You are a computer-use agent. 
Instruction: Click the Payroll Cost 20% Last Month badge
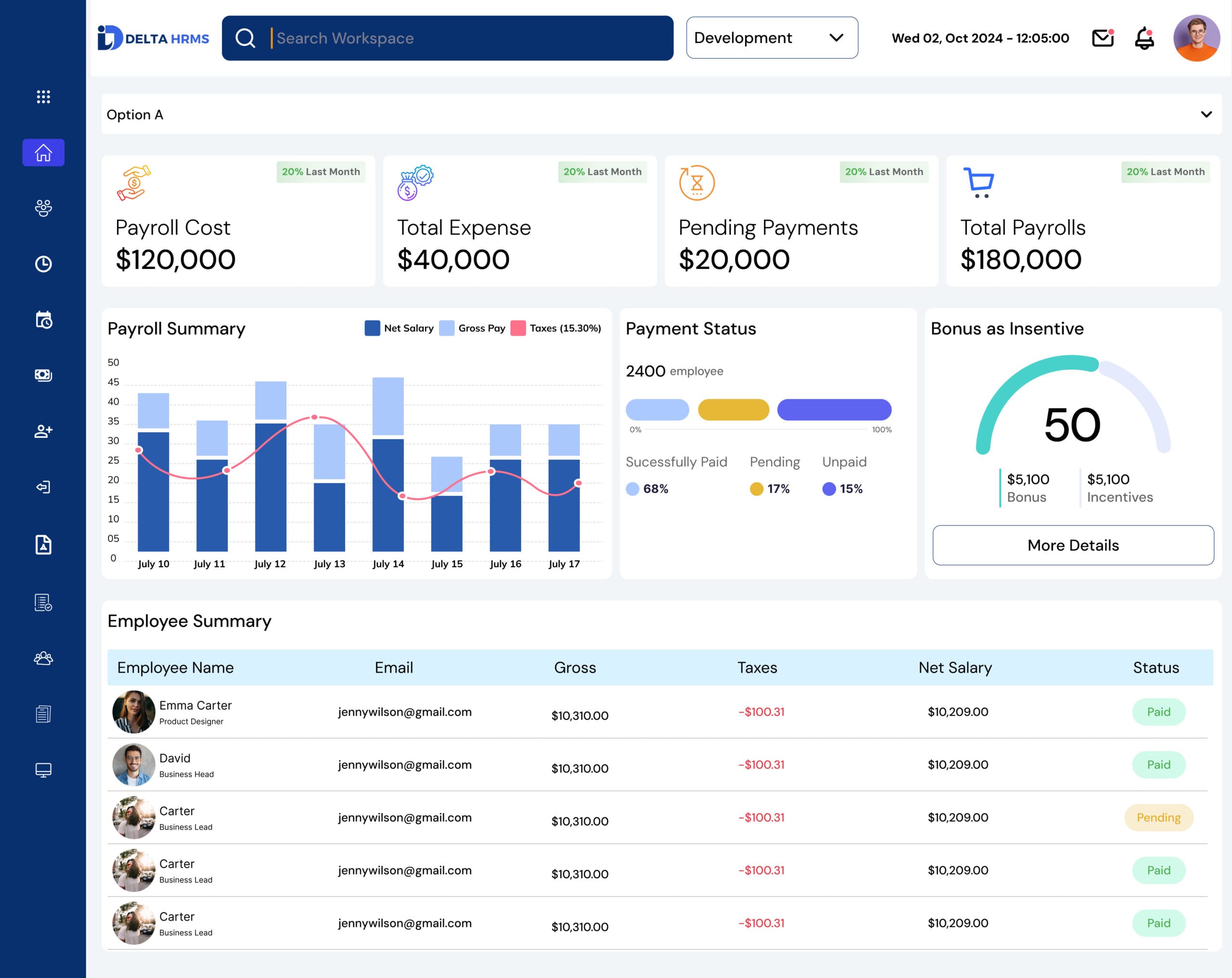[321, 171]
